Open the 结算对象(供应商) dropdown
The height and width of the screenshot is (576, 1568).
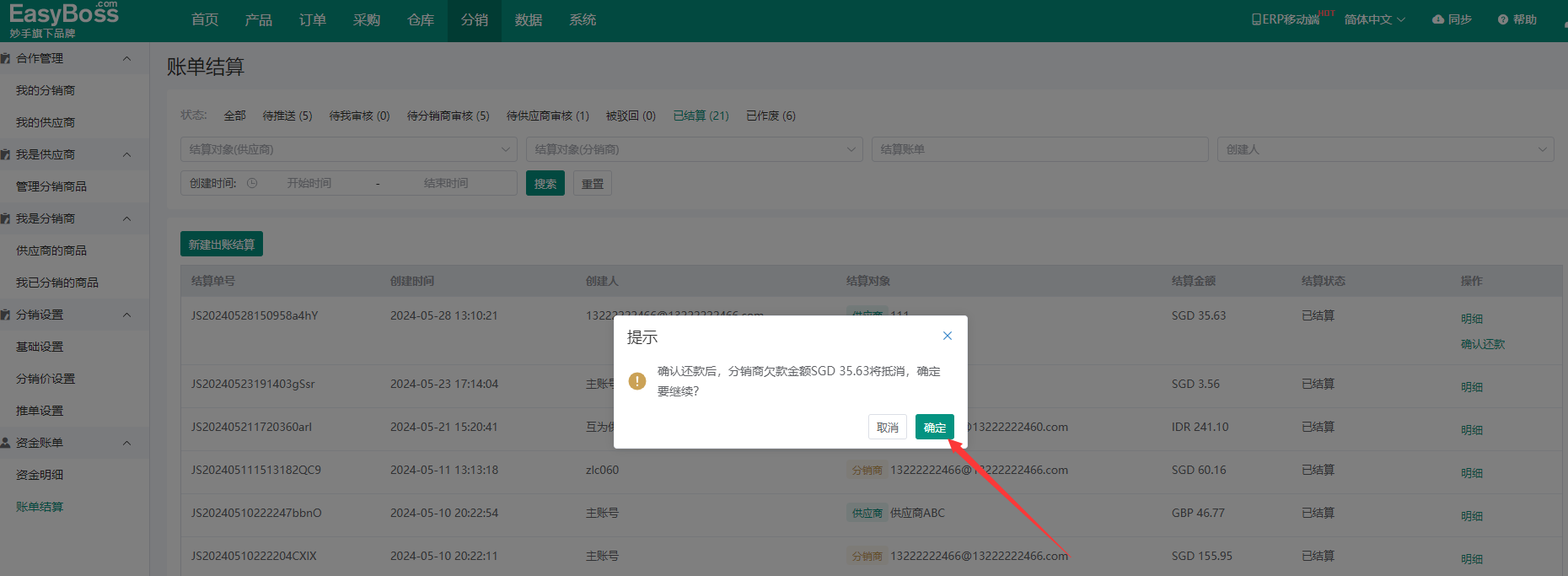coord(349,149)
